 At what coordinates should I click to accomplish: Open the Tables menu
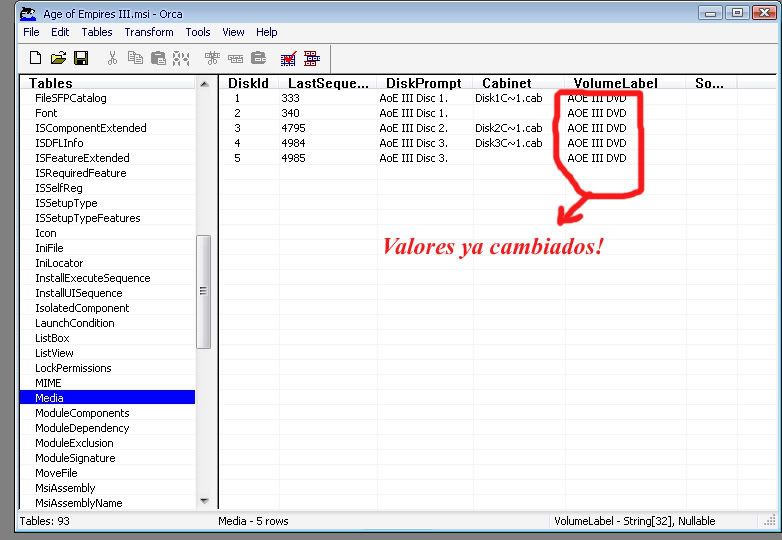(x=97, y=32)
